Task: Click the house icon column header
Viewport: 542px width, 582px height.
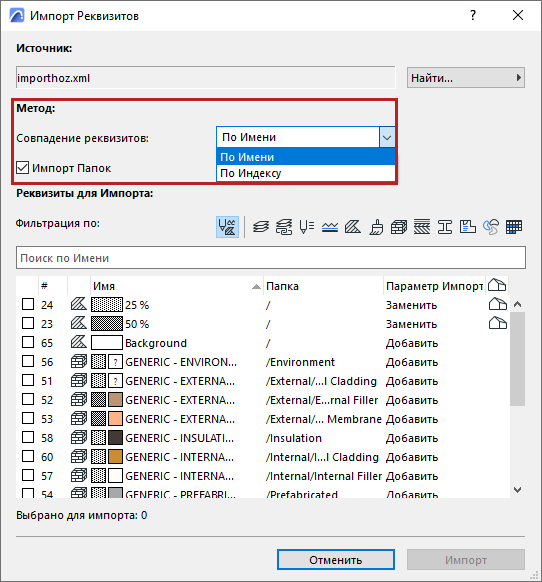Action: [x=497, y=285]
